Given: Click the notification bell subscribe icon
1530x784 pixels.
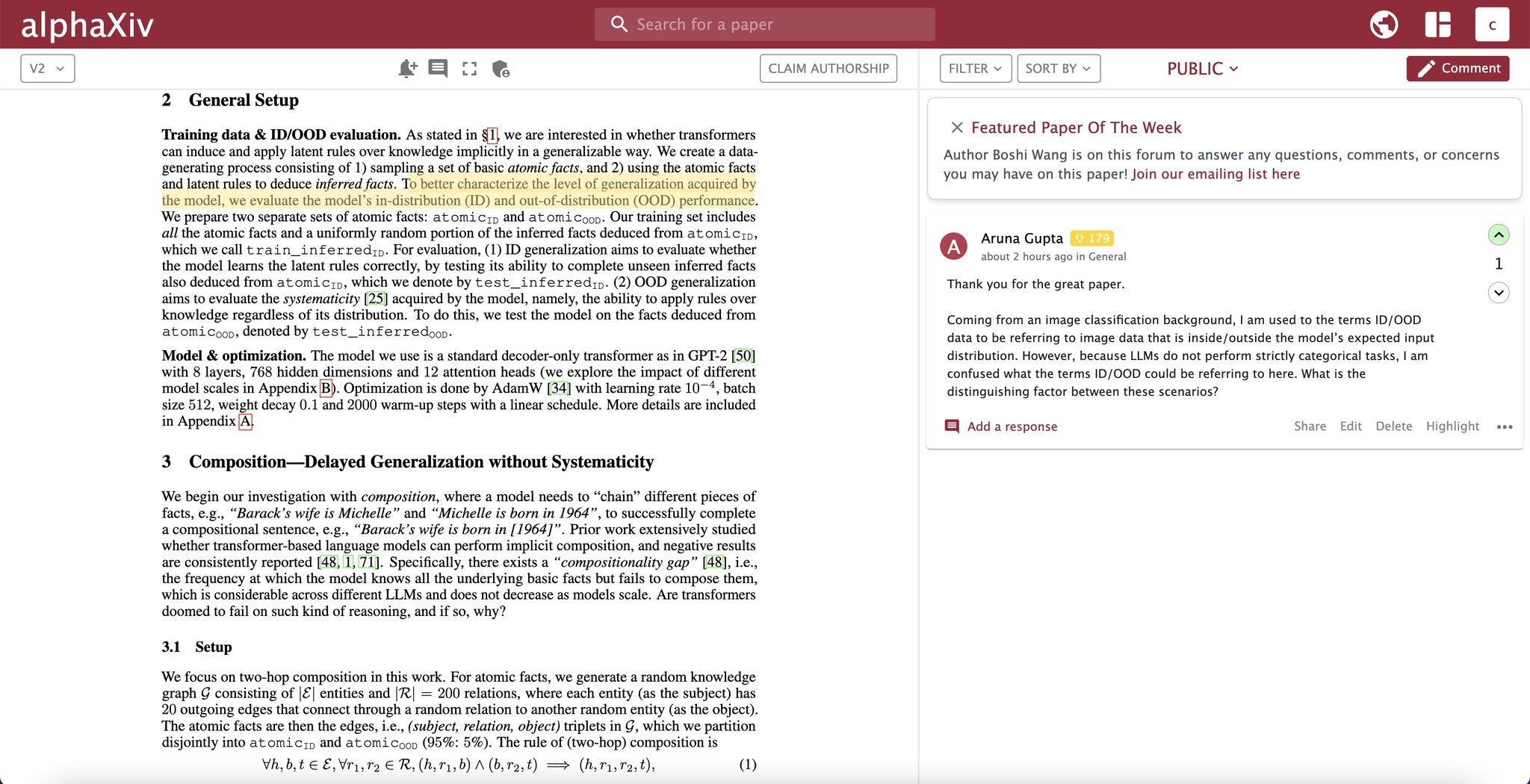Looking at the screenshot, I should pos(407,69).
